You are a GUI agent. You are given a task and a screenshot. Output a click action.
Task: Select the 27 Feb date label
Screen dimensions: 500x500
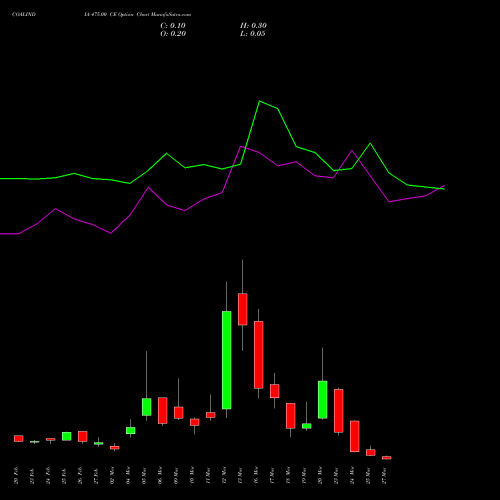(96, 476)
